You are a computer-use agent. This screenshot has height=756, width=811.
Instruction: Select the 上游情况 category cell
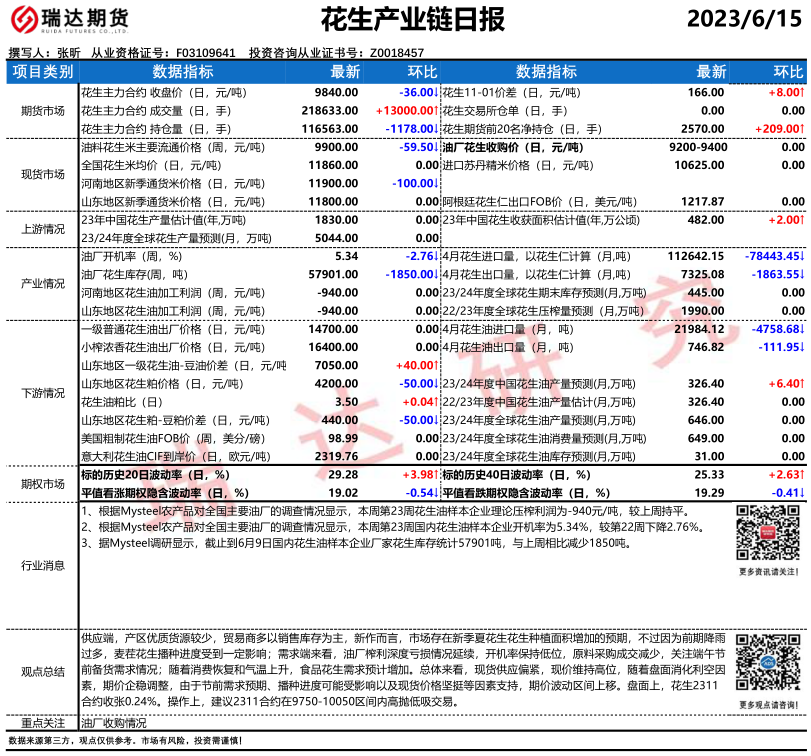[42, 228]
